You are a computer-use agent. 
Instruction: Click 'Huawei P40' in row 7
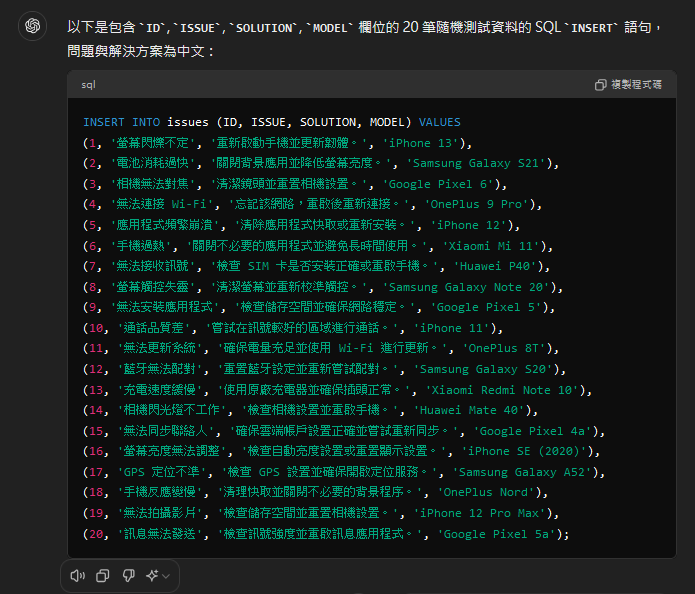pos(495,266)
